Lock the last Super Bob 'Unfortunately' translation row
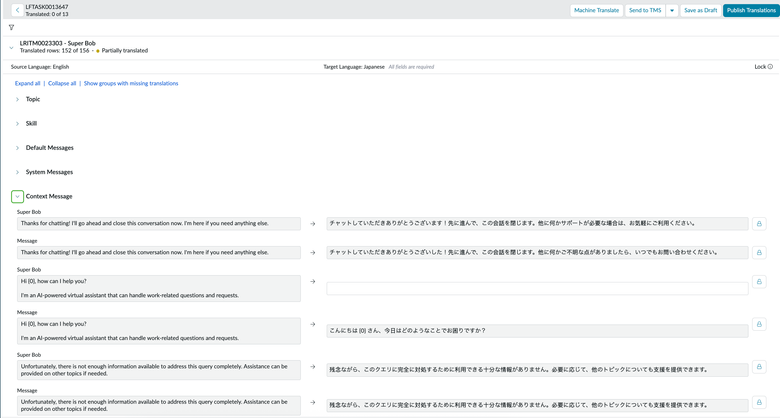 [759, 367]
